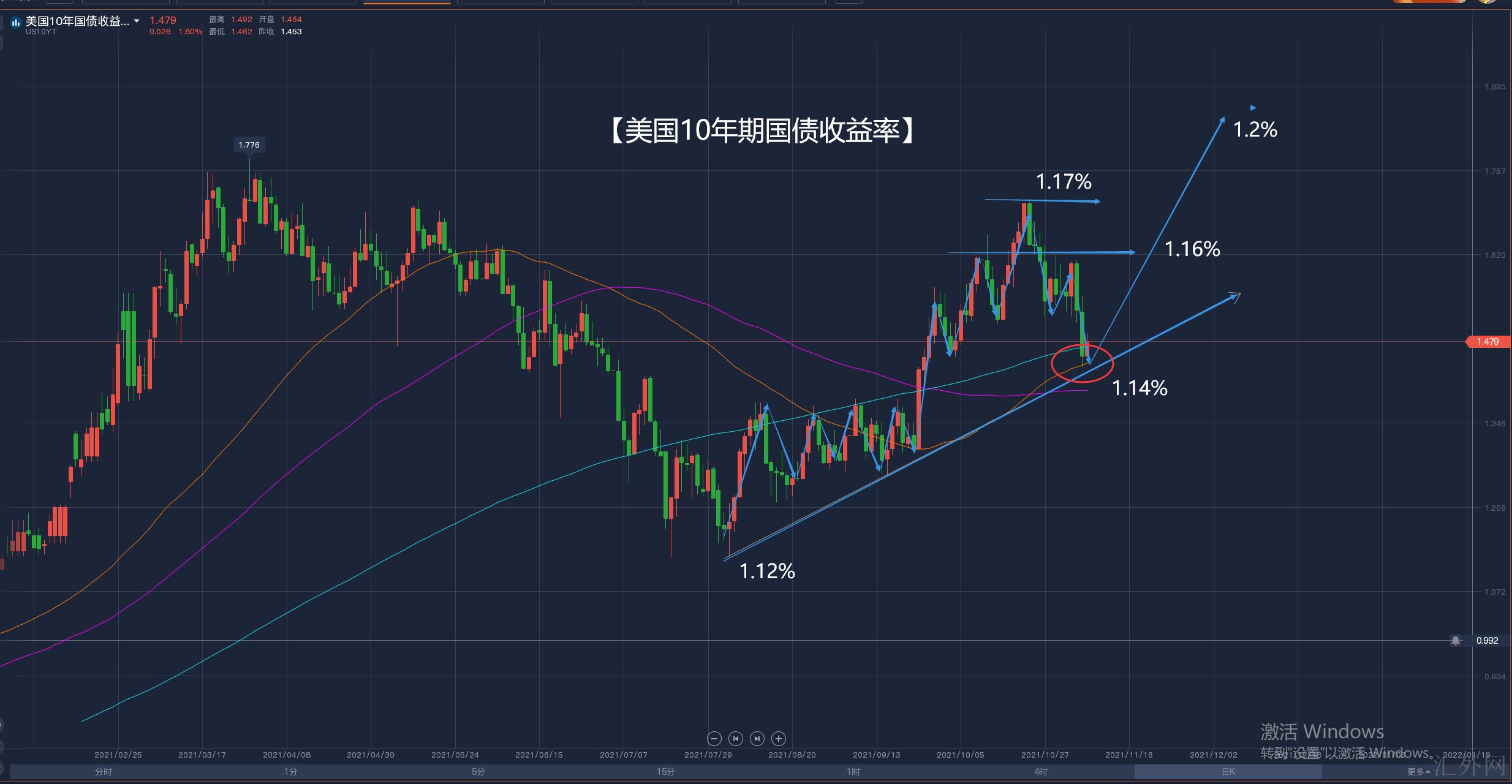Jump to earliest chart data icon
The width and height of the screenshot is (1512, 784).
(736, 739)
